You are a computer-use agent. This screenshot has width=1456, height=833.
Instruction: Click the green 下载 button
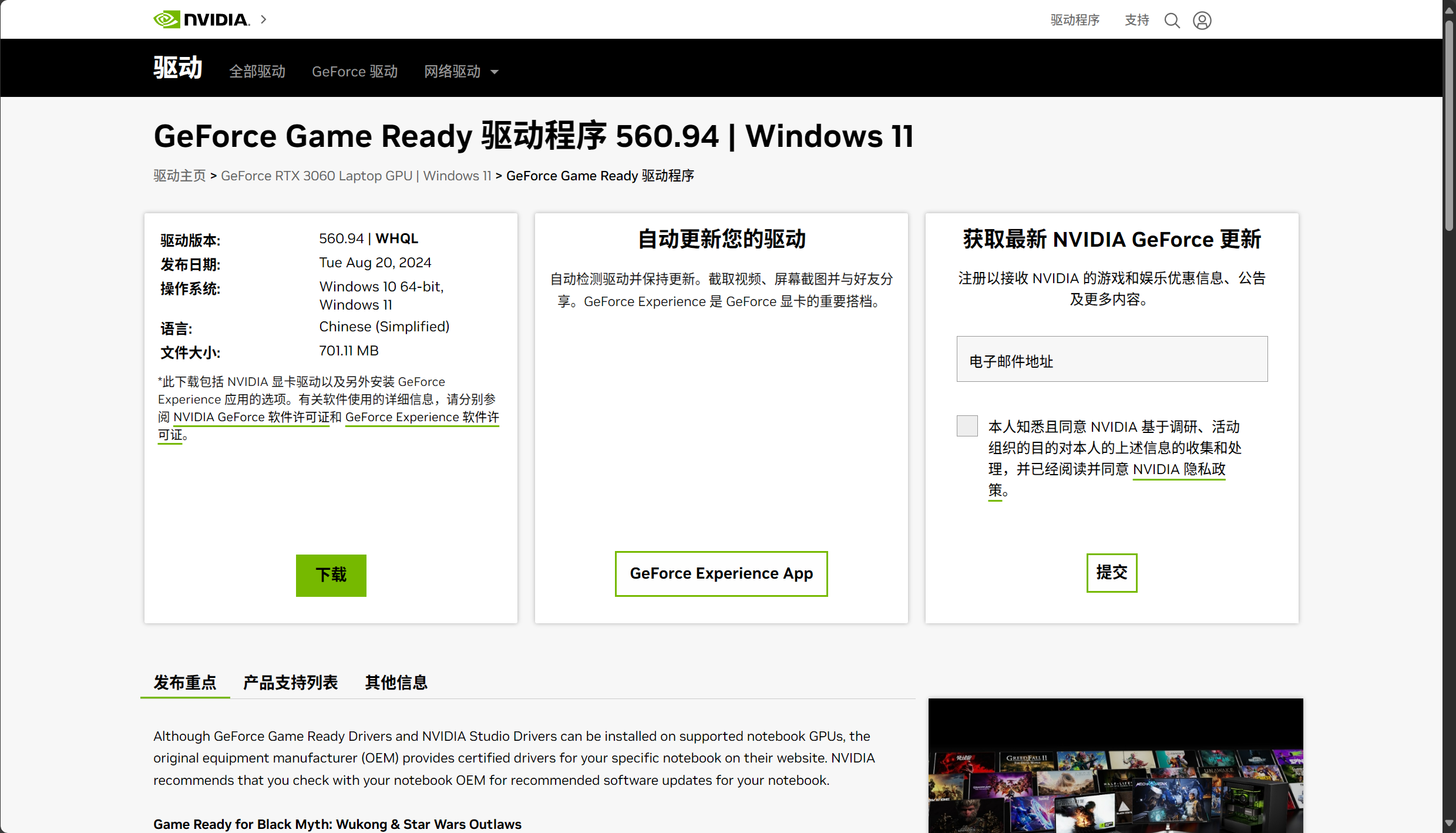click(331, 575)
